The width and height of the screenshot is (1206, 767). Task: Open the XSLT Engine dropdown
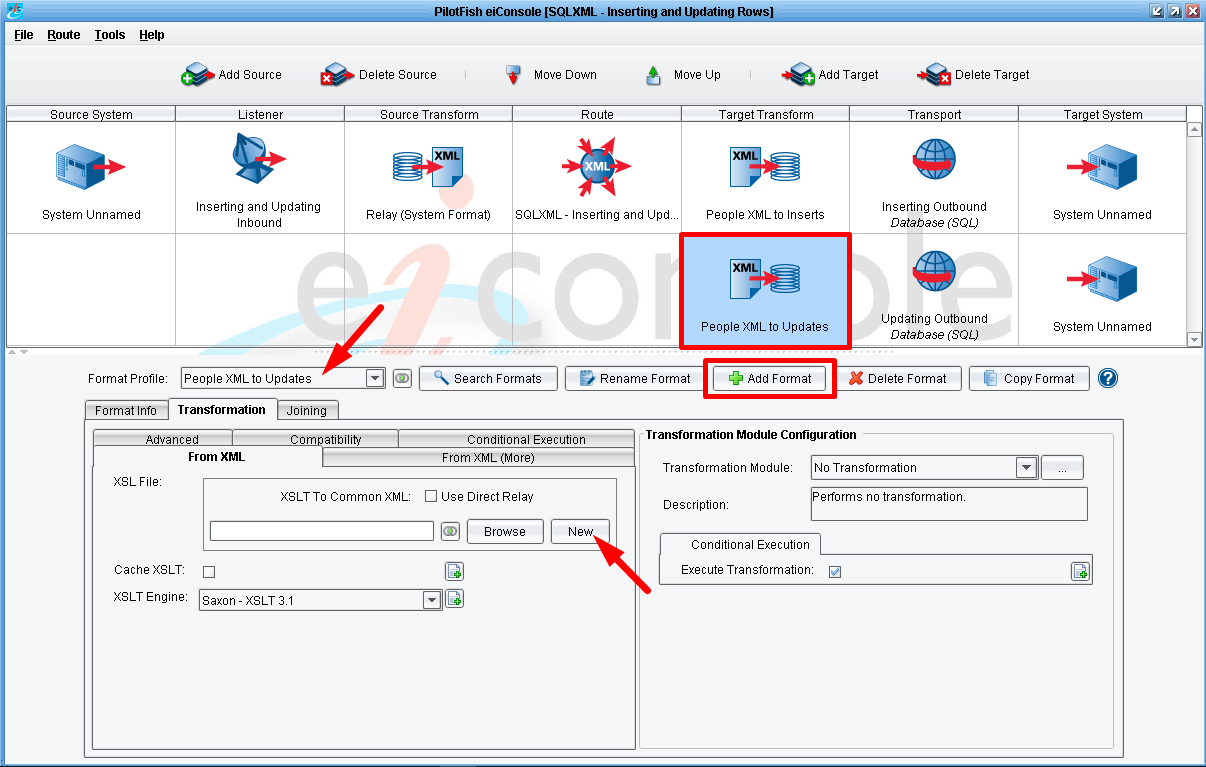(x=432, y=600)
